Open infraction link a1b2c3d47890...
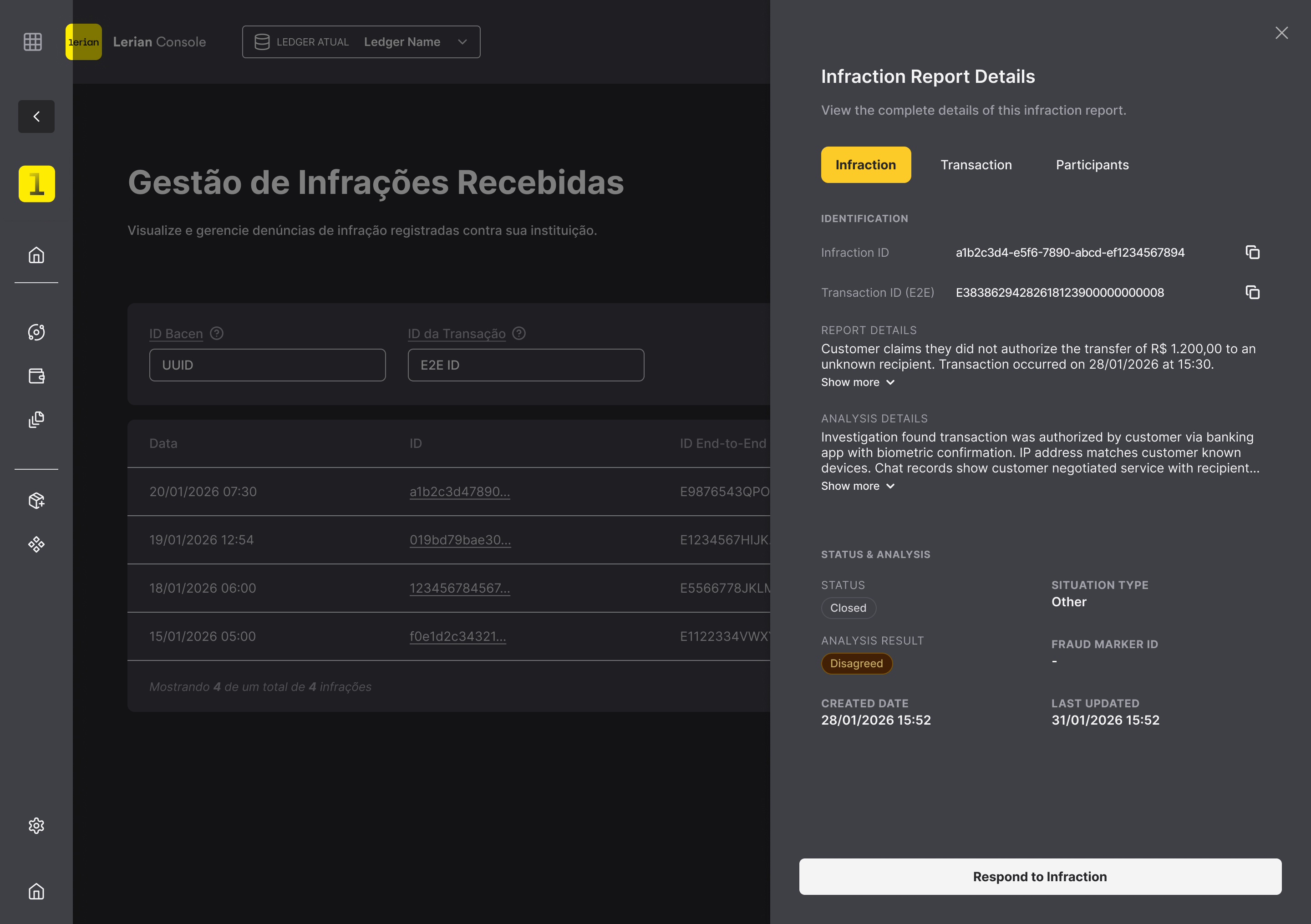 click(x=460, y=492)
